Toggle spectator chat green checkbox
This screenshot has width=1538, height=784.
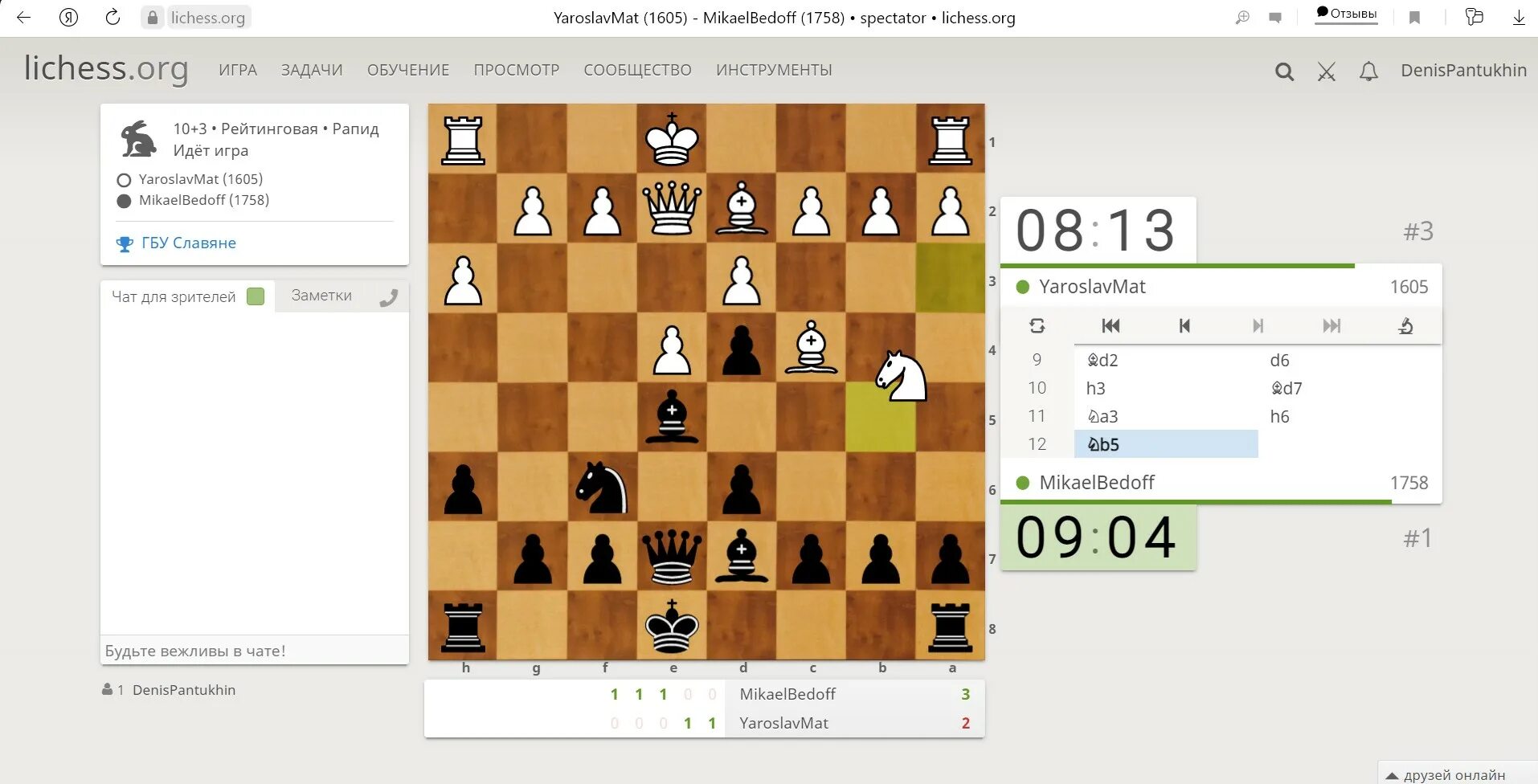[256, 296]
